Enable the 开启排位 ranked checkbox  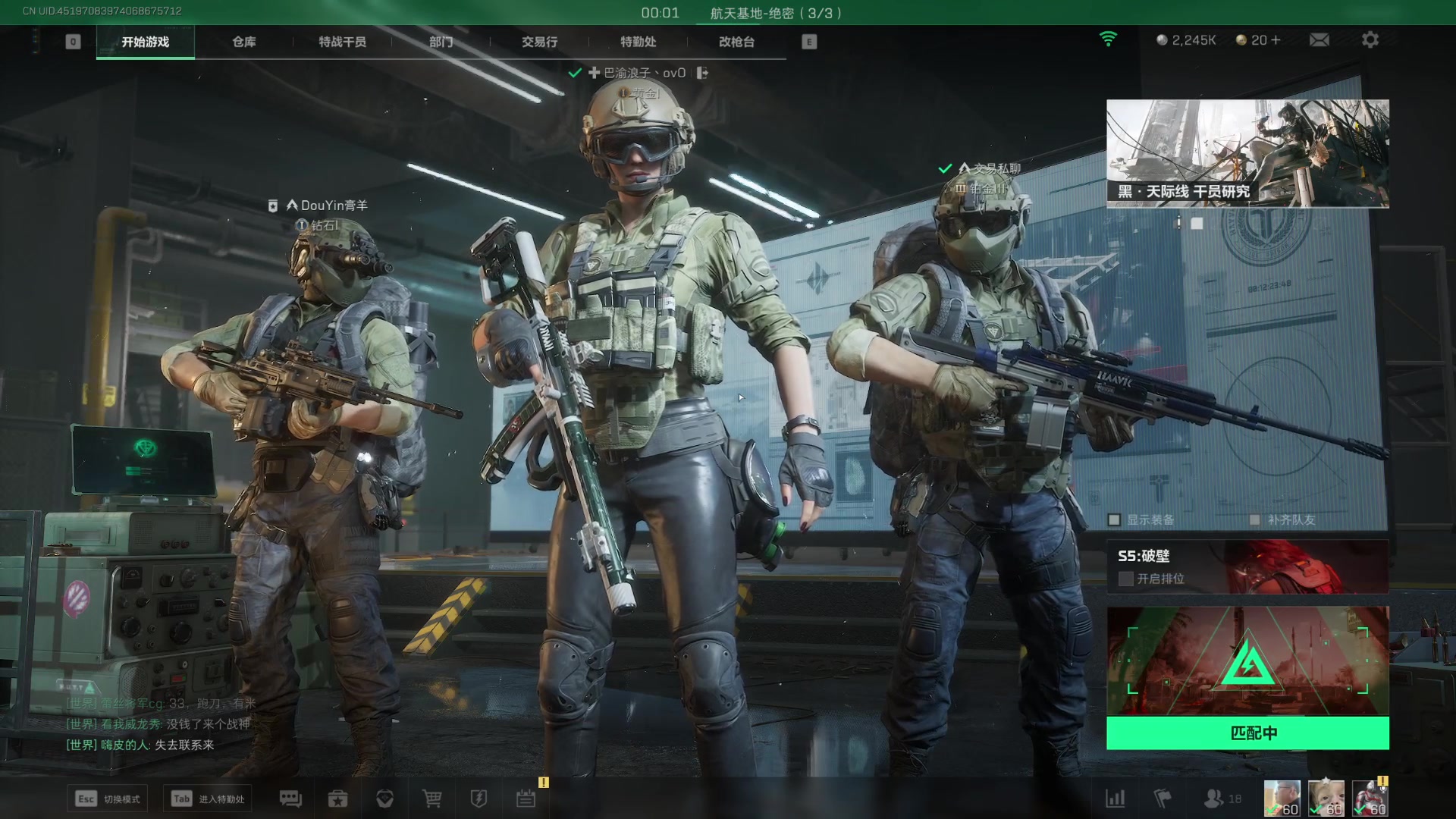pos(1126,579)
